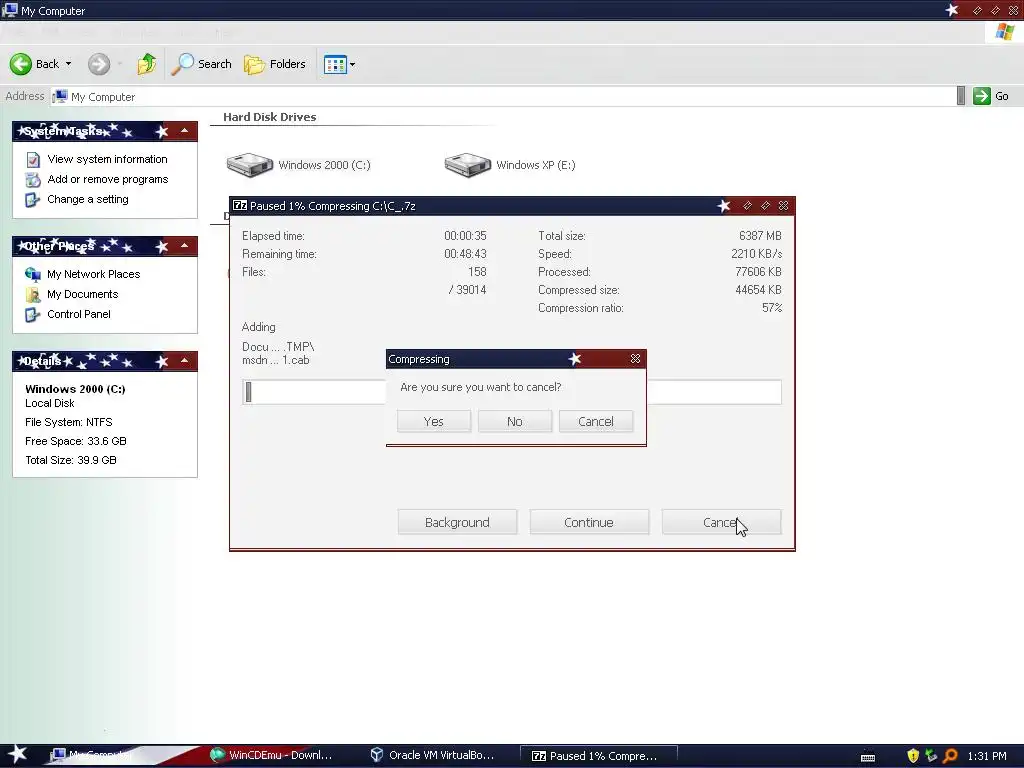Image resolution: width=1024 pixels, height=768 pixels.
Task: Click the Compressed size value 44654 KB
Action: (x=758, y=290)
